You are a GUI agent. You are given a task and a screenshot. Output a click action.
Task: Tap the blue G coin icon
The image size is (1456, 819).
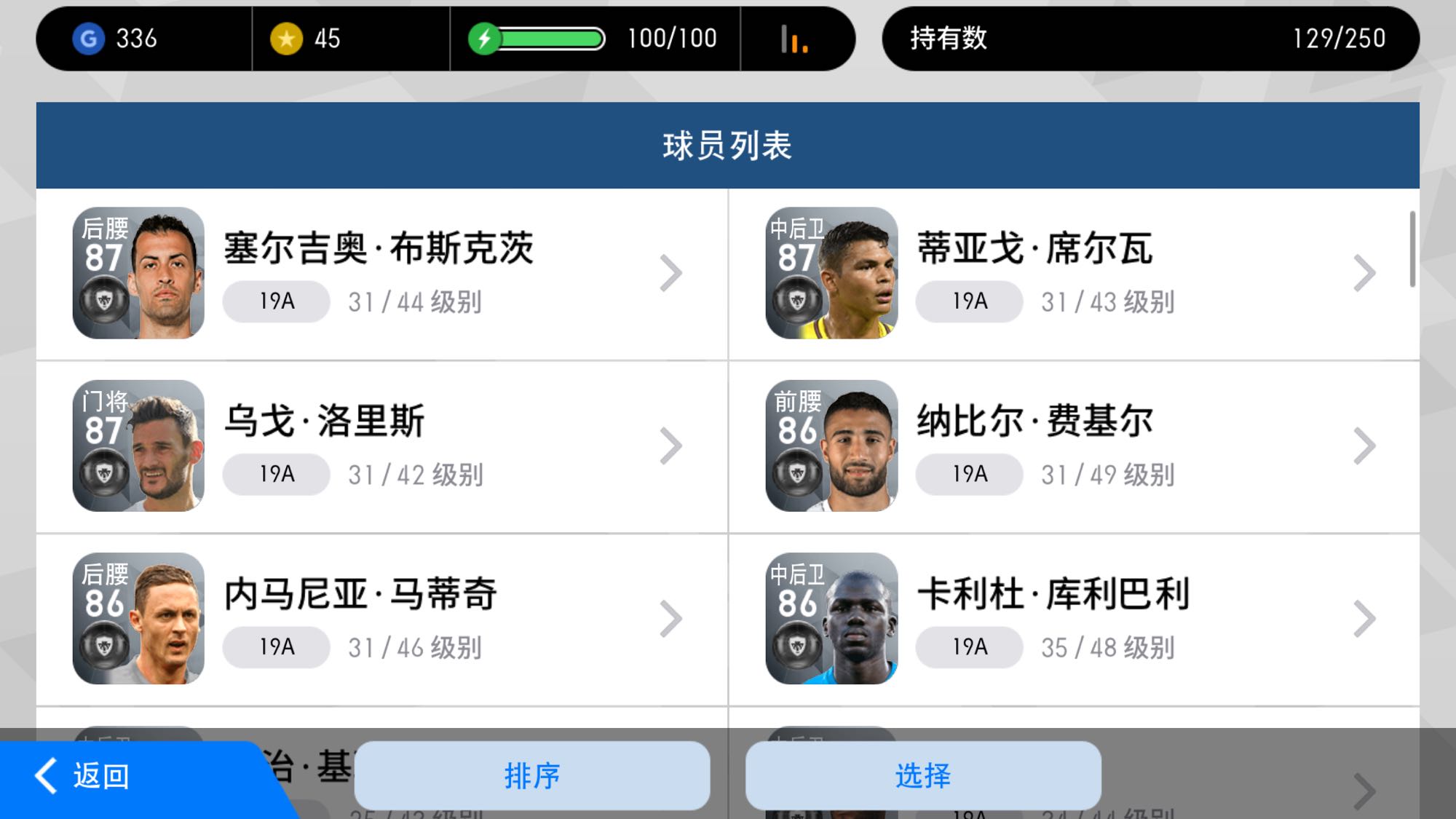89,39
